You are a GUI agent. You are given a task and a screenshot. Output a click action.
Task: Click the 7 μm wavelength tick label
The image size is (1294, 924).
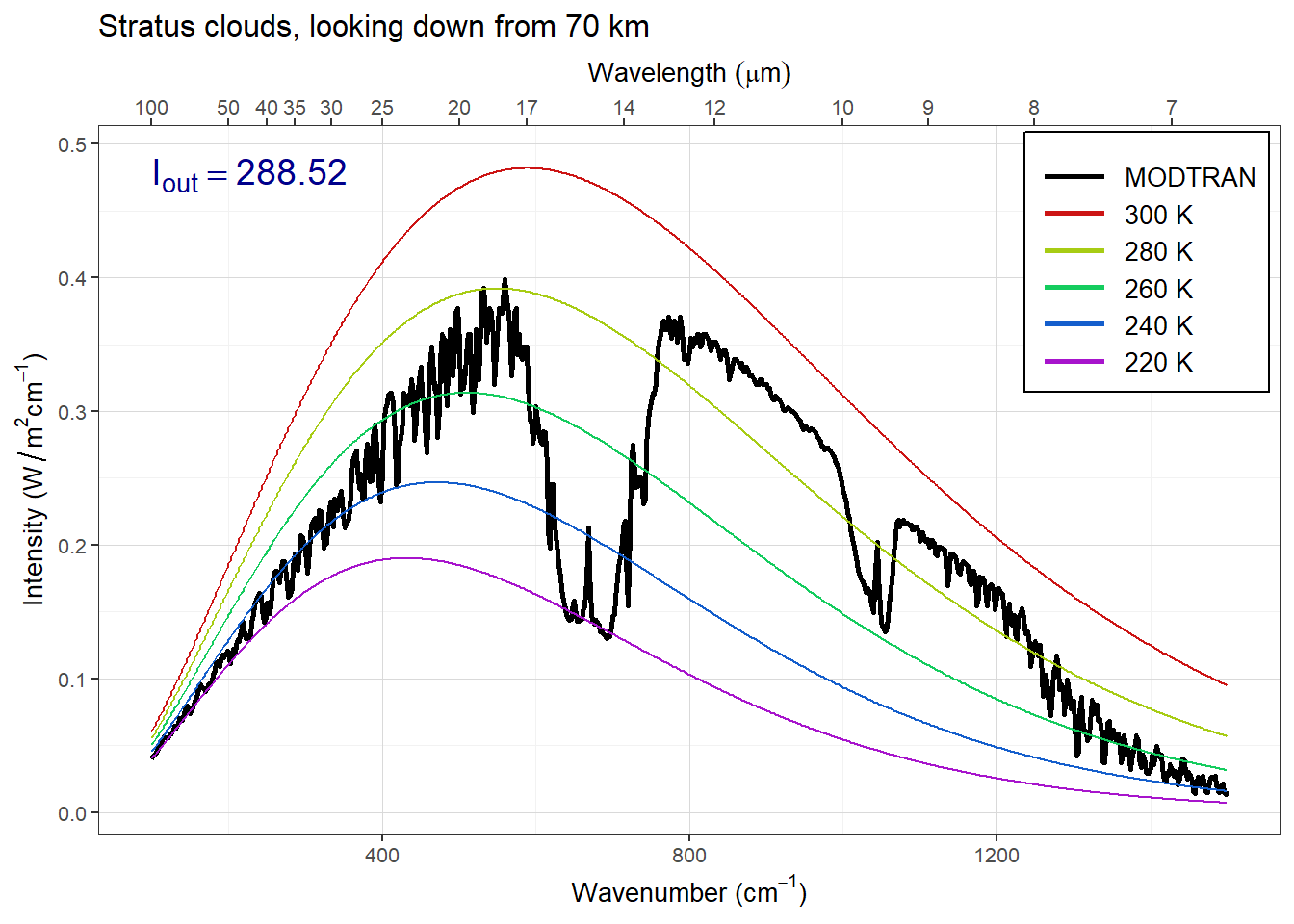[1172, 108]
